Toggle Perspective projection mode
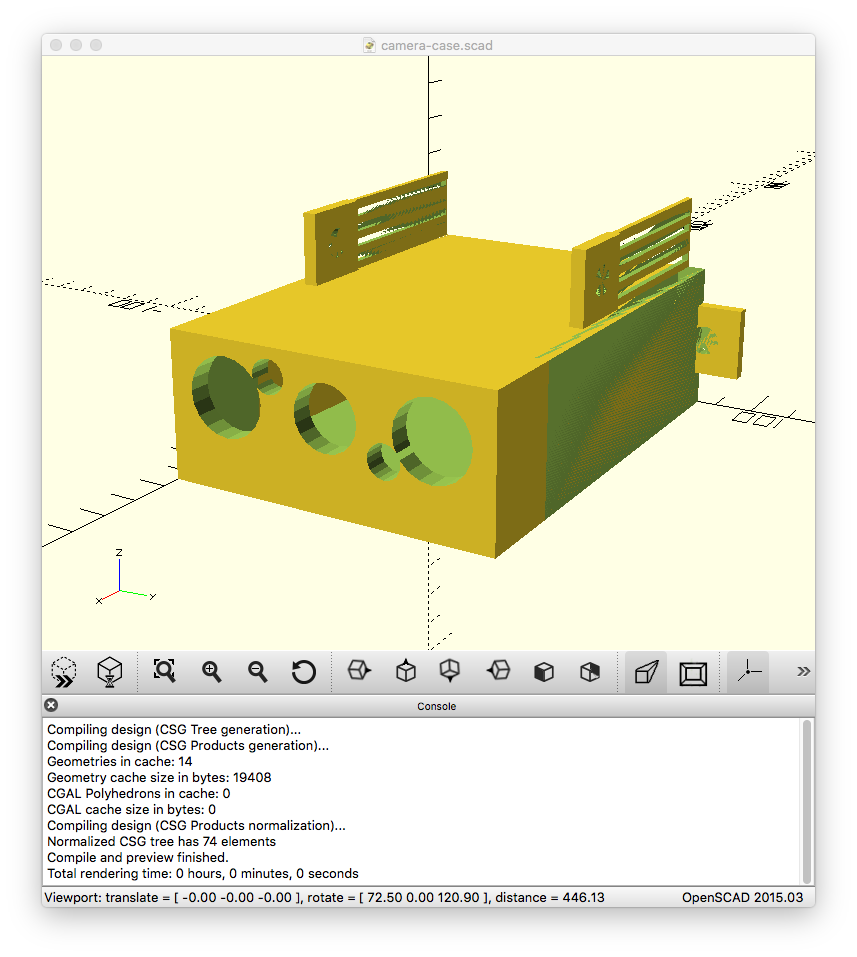This screenshot has height=957, width=857. (647, 672)
